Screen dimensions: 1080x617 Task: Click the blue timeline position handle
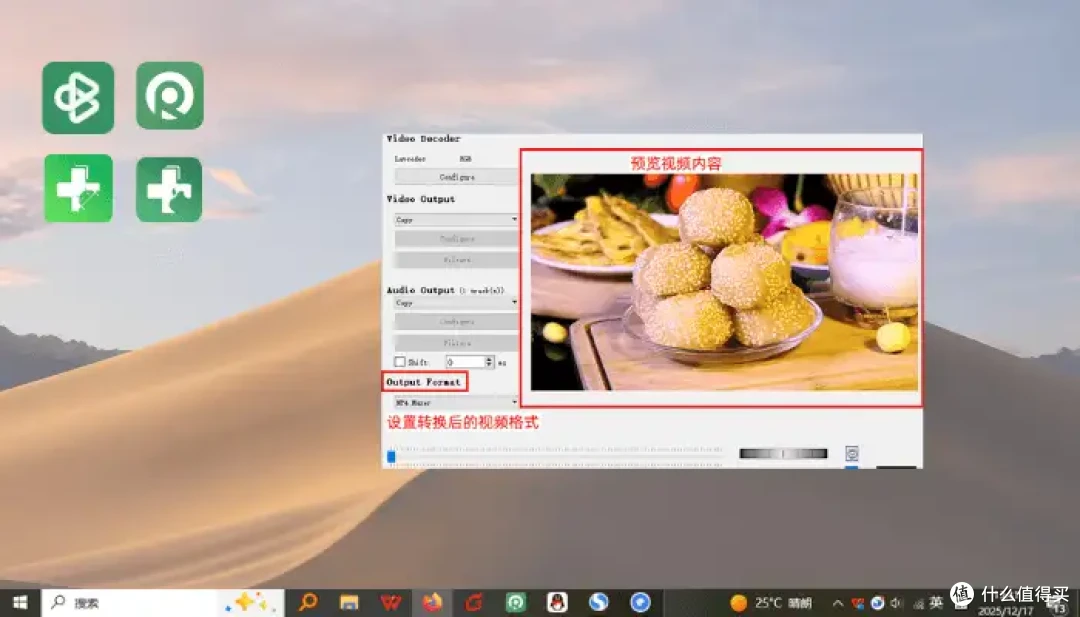391,457
